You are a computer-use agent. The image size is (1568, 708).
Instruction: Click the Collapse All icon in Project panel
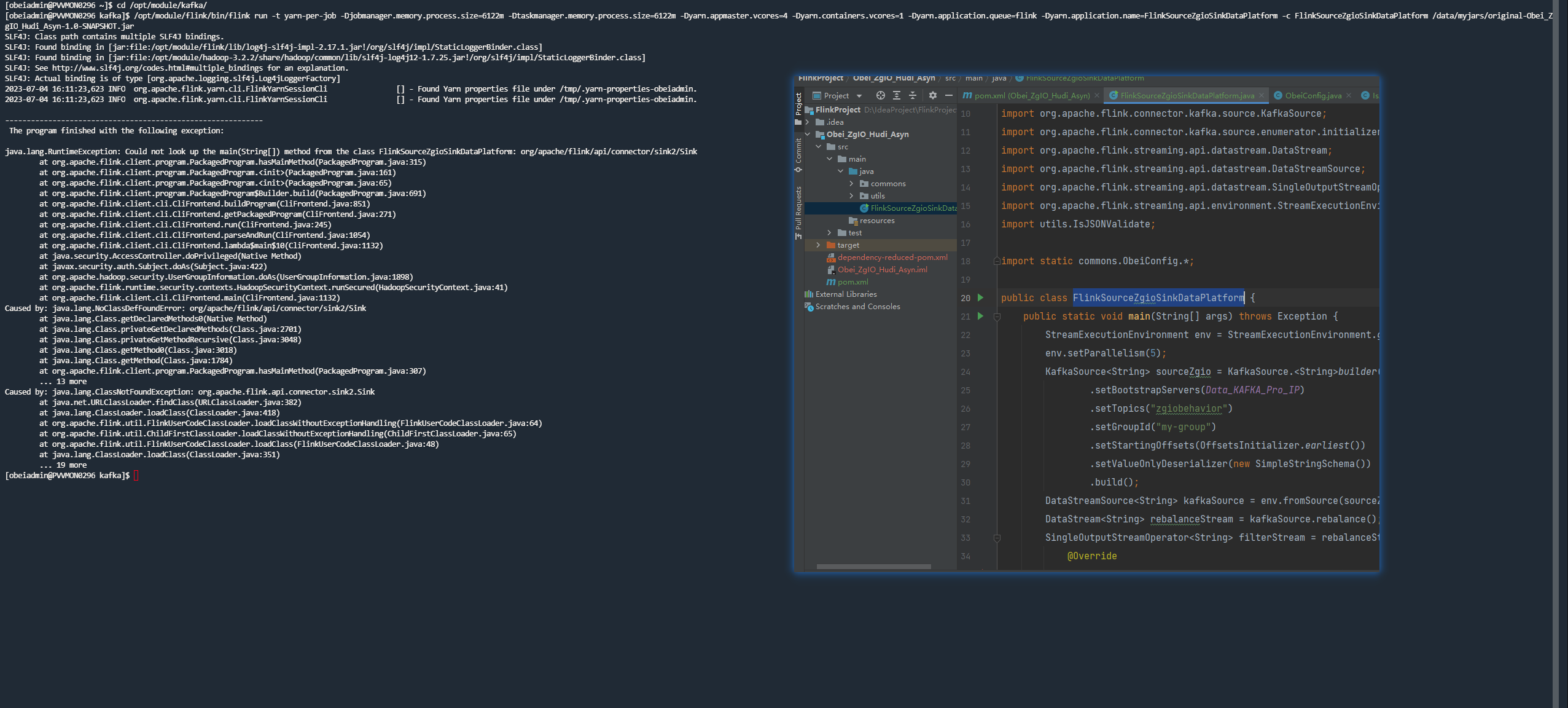point(913,95)
